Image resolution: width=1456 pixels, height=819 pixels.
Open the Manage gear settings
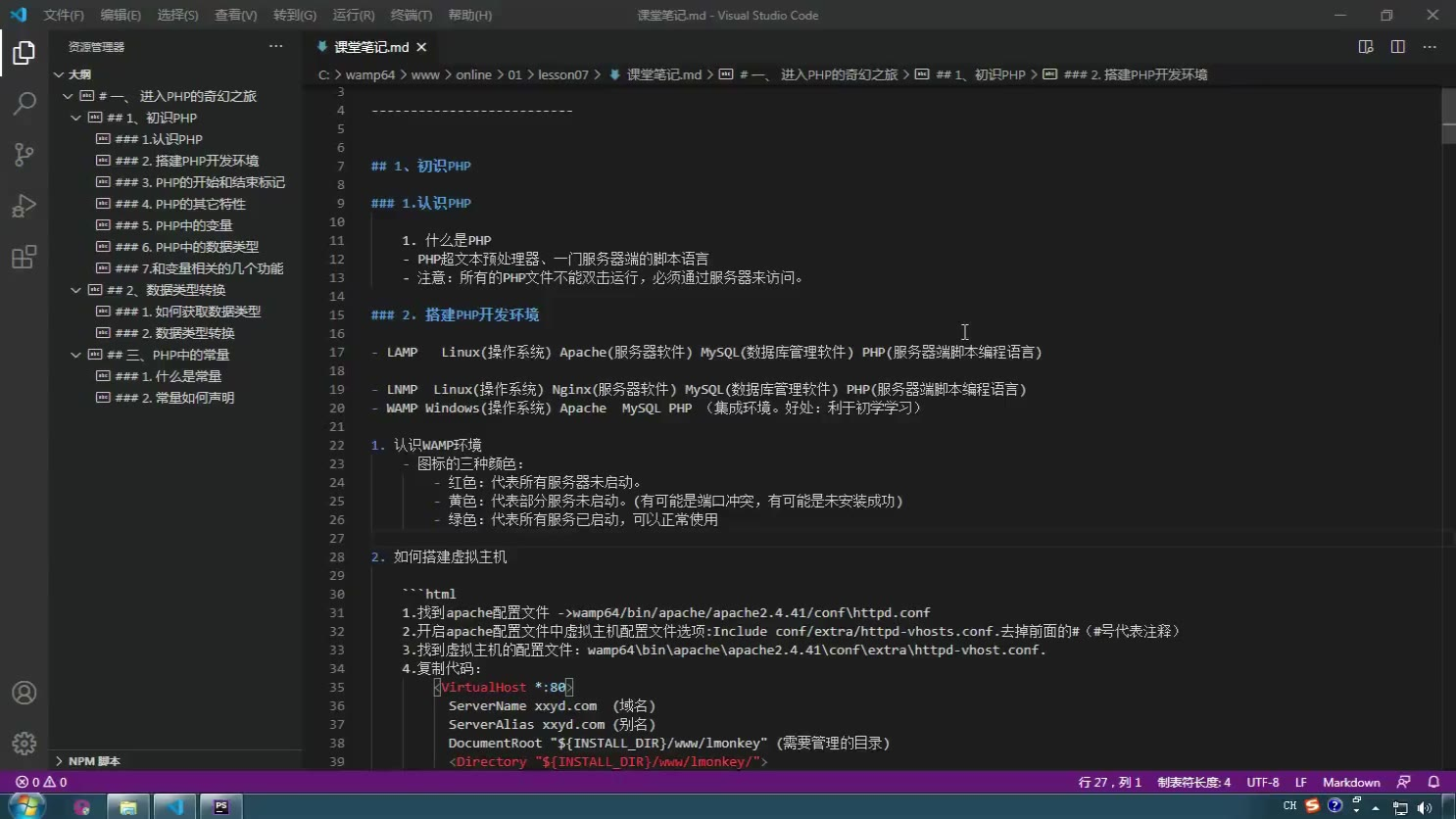tap(24, 744)
